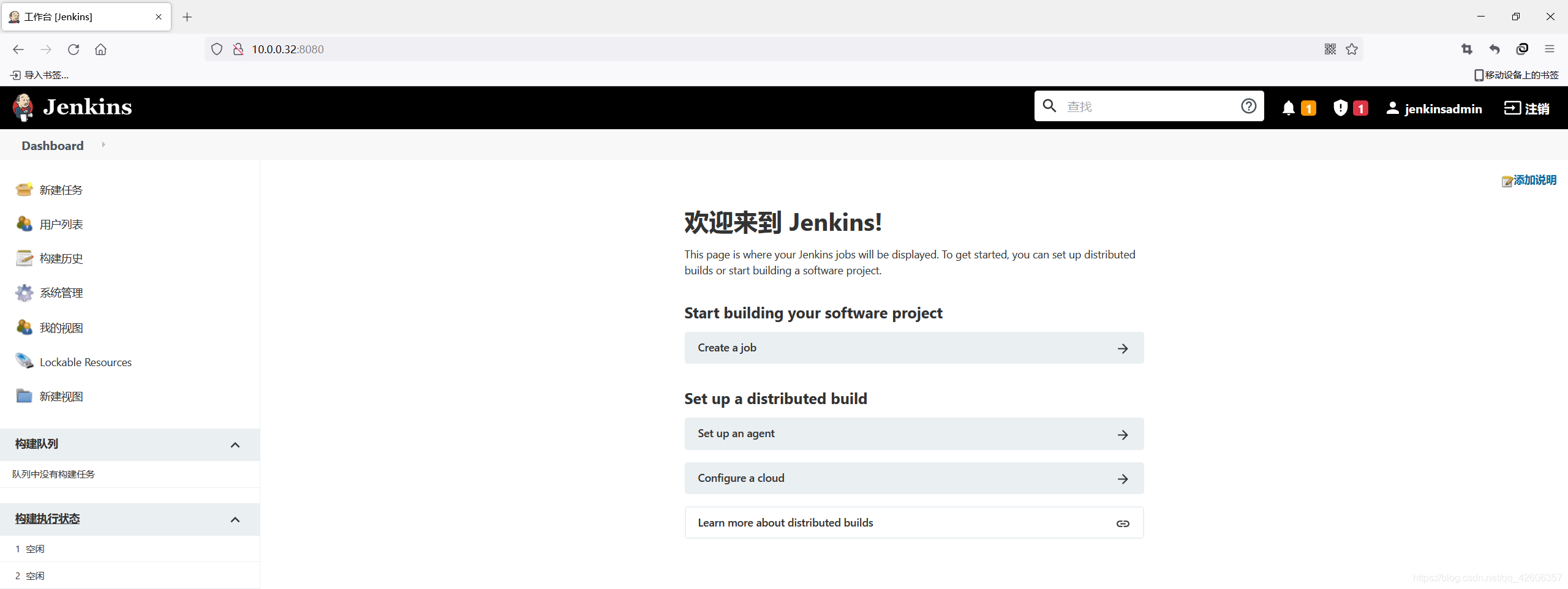The width and height of the screenshot is (1568, 589).
Task: Open the security warnings shield icon
Action: coord(1340,108)
